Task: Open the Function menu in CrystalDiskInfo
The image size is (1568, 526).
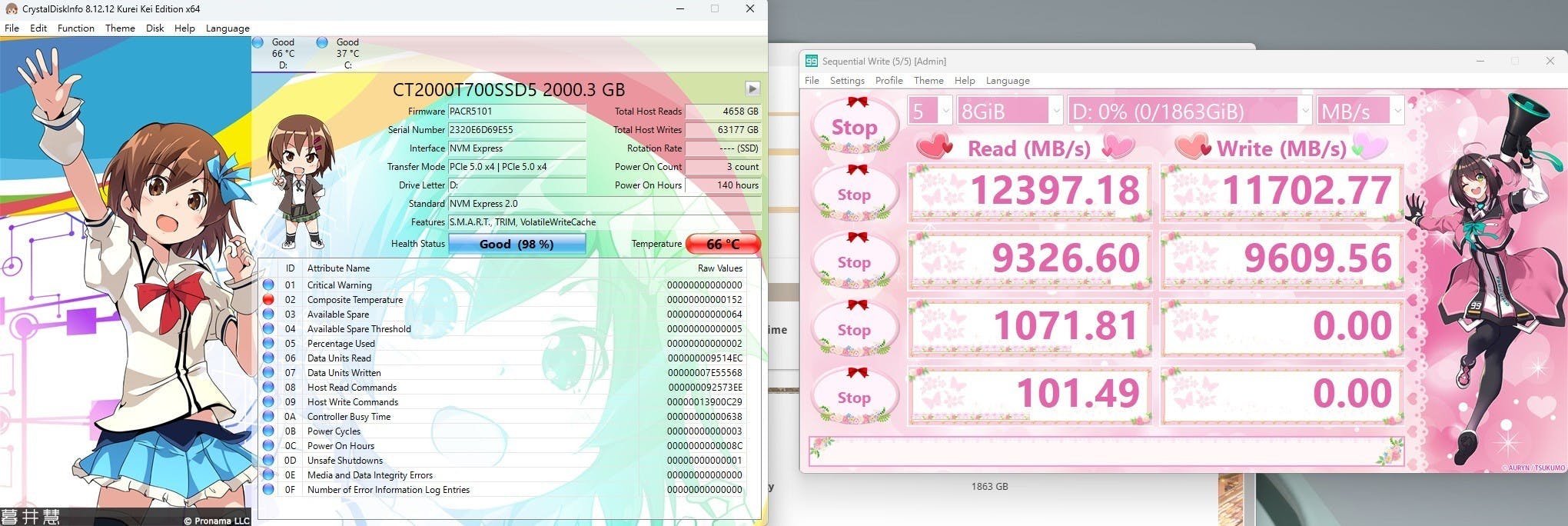Action: [76, 28]
